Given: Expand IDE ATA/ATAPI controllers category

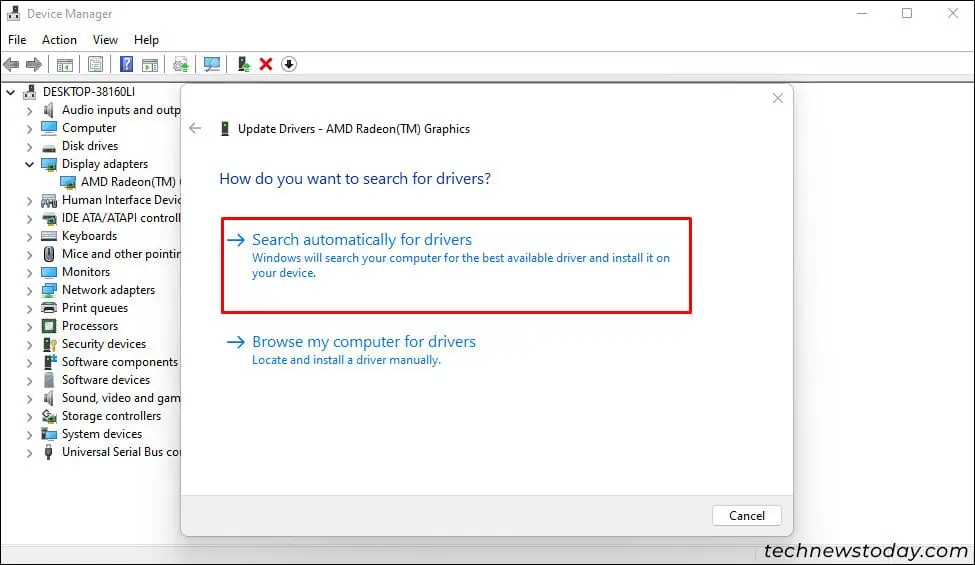Looking at the screenshot, I should 29,219.
